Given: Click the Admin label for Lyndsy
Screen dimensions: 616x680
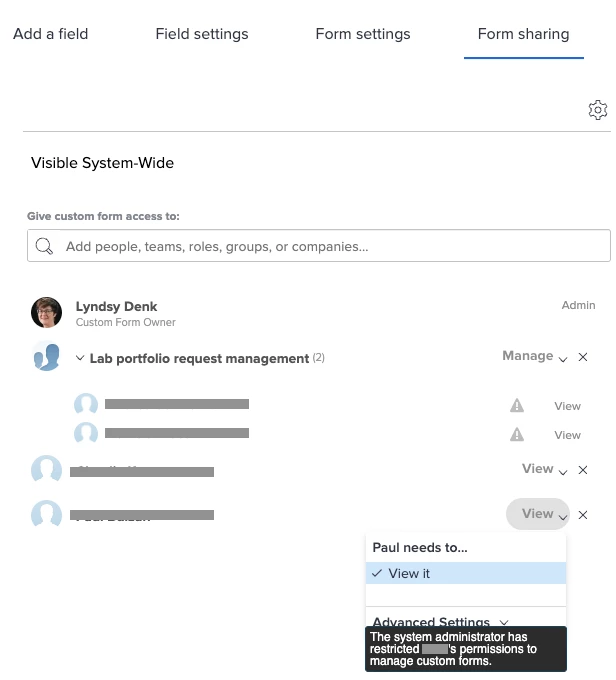Looking at the screenshot, I should pos(578,305).
